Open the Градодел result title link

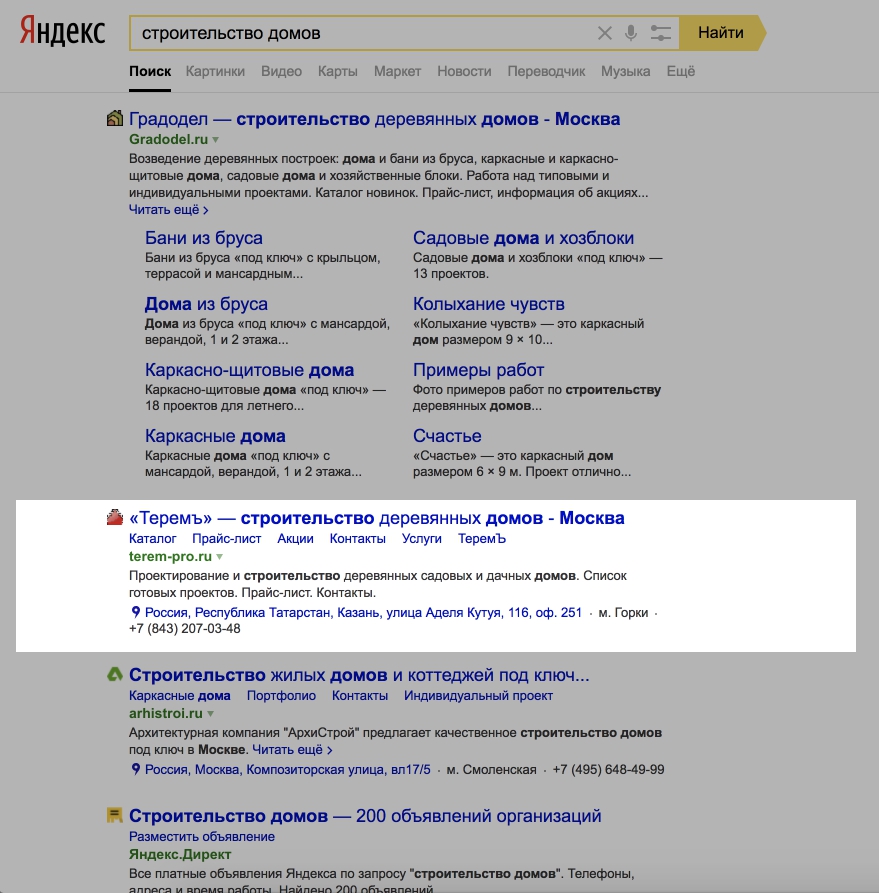[x=374, y=118]
